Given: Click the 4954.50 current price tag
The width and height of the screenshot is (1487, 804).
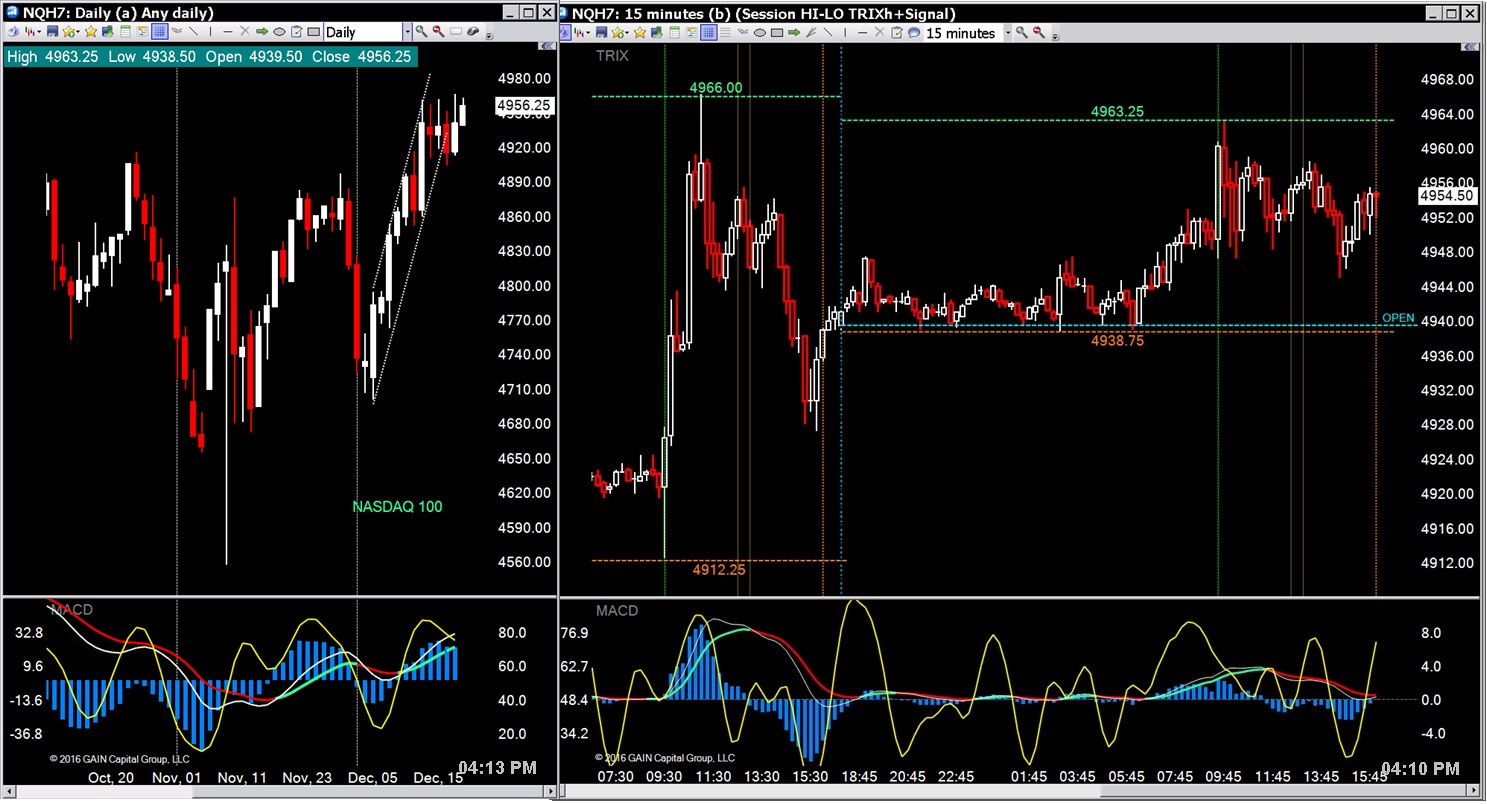Looking at the screenshot, I should tap(1447, 196).
